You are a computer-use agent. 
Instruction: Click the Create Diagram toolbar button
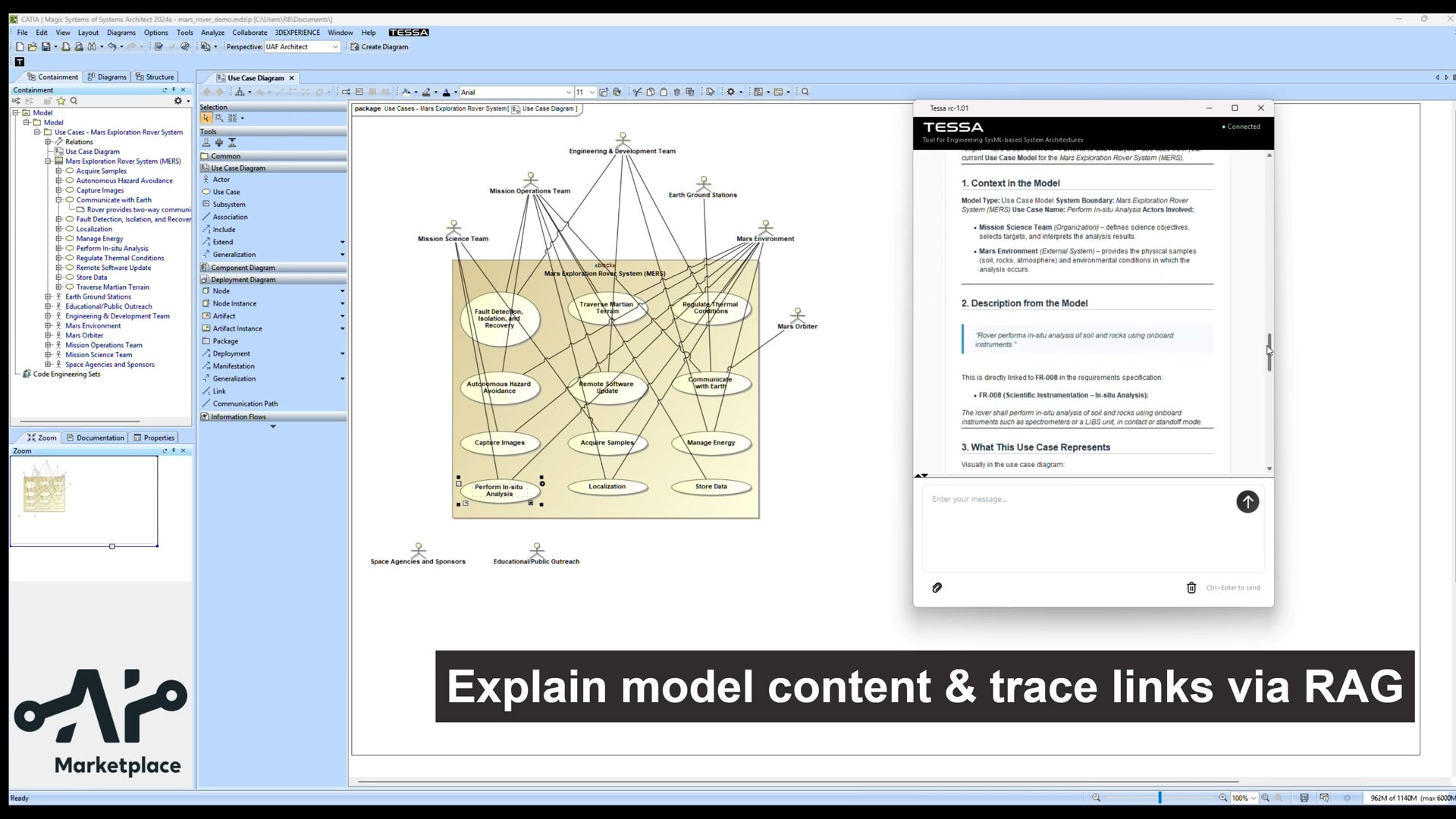coord(379,47)
